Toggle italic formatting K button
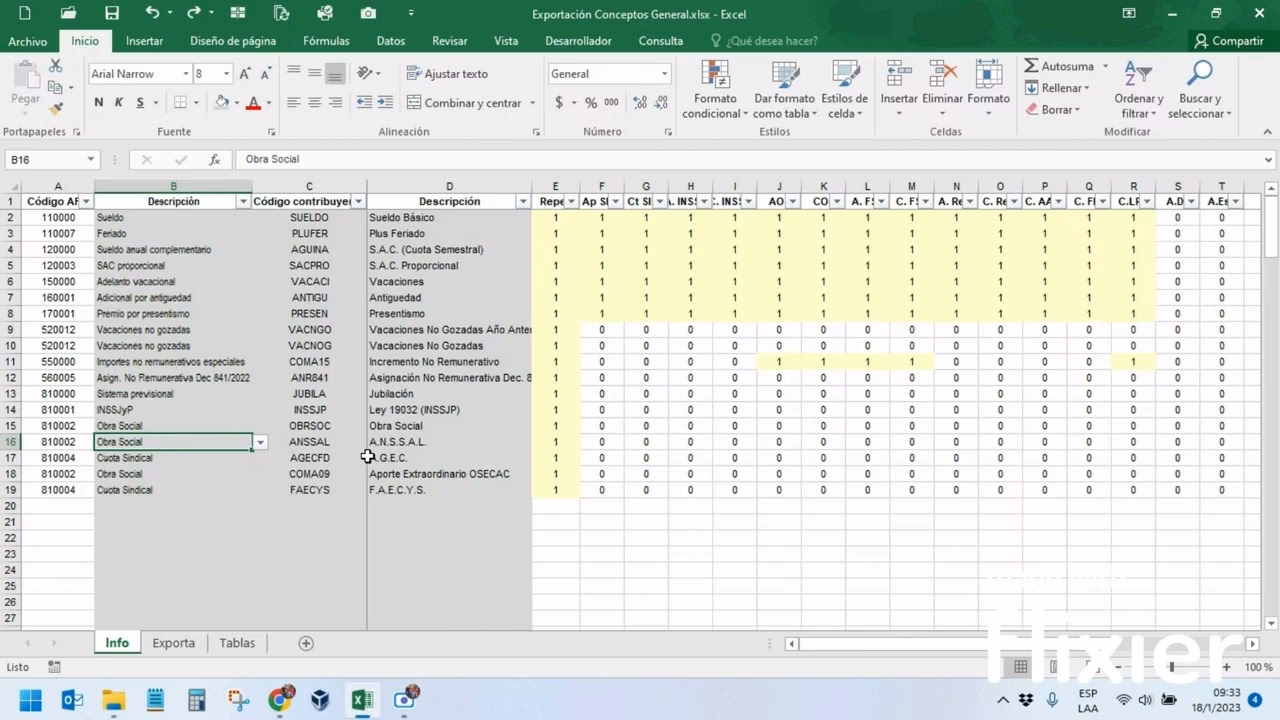This screenshot has height=720, width=1280. coord(119,103)
